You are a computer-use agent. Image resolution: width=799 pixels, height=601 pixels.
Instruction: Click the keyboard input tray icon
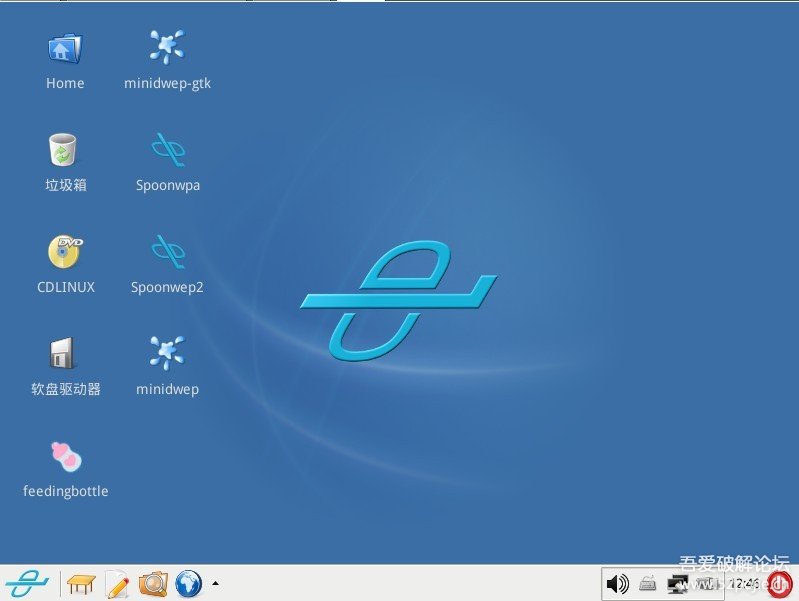(647, 584)
